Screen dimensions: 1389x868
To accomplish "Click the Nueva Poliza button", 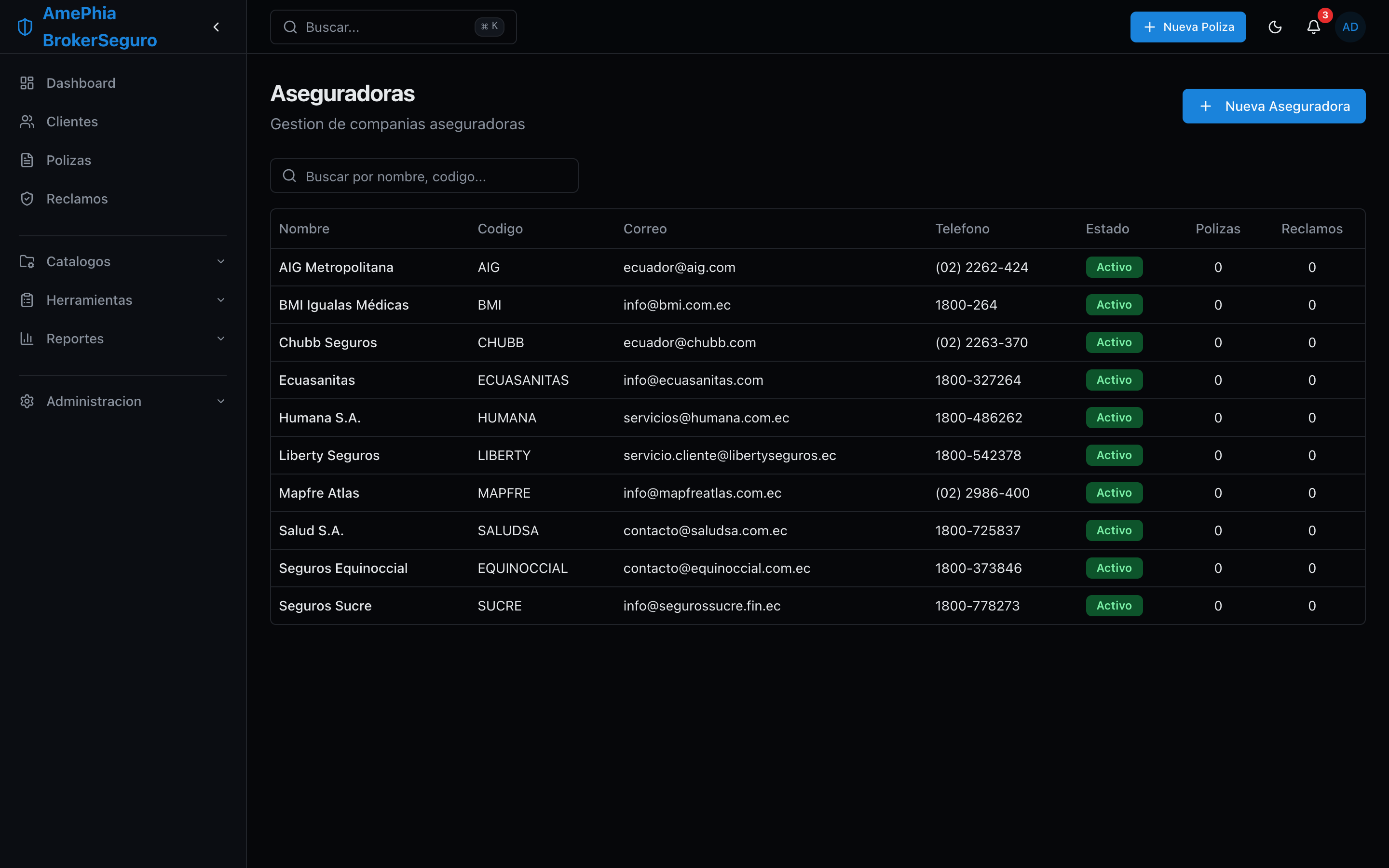I will 1188,27.
